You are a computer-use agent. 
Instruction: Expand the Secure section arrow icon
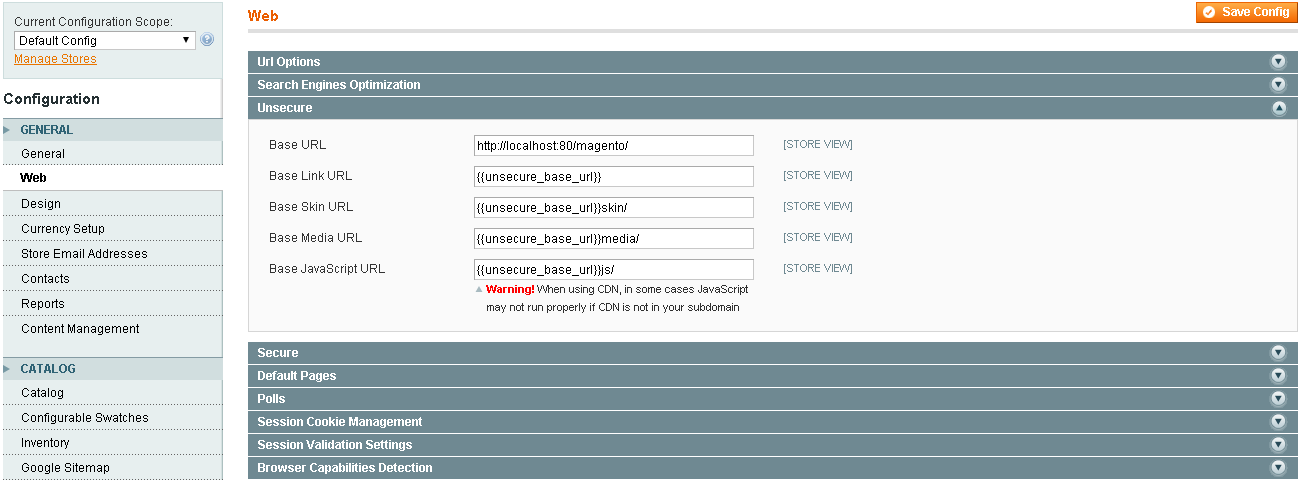(x=1277, y=353)
